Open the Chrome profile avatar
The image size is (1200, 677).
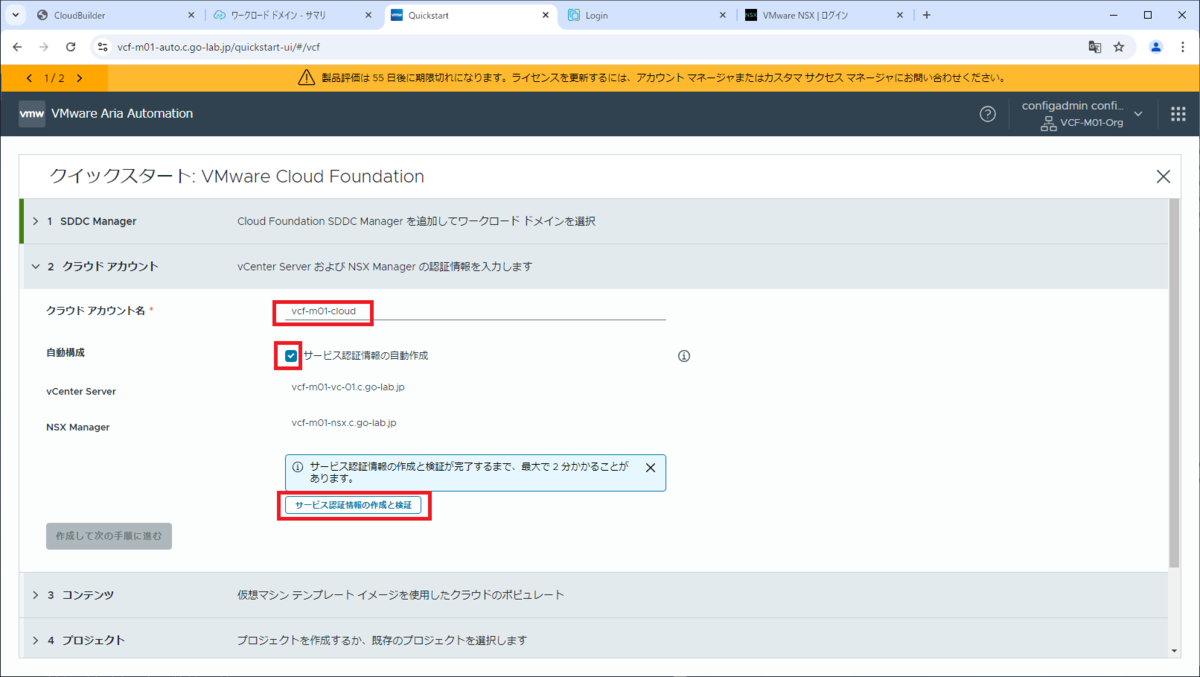tap(1156, 46)
